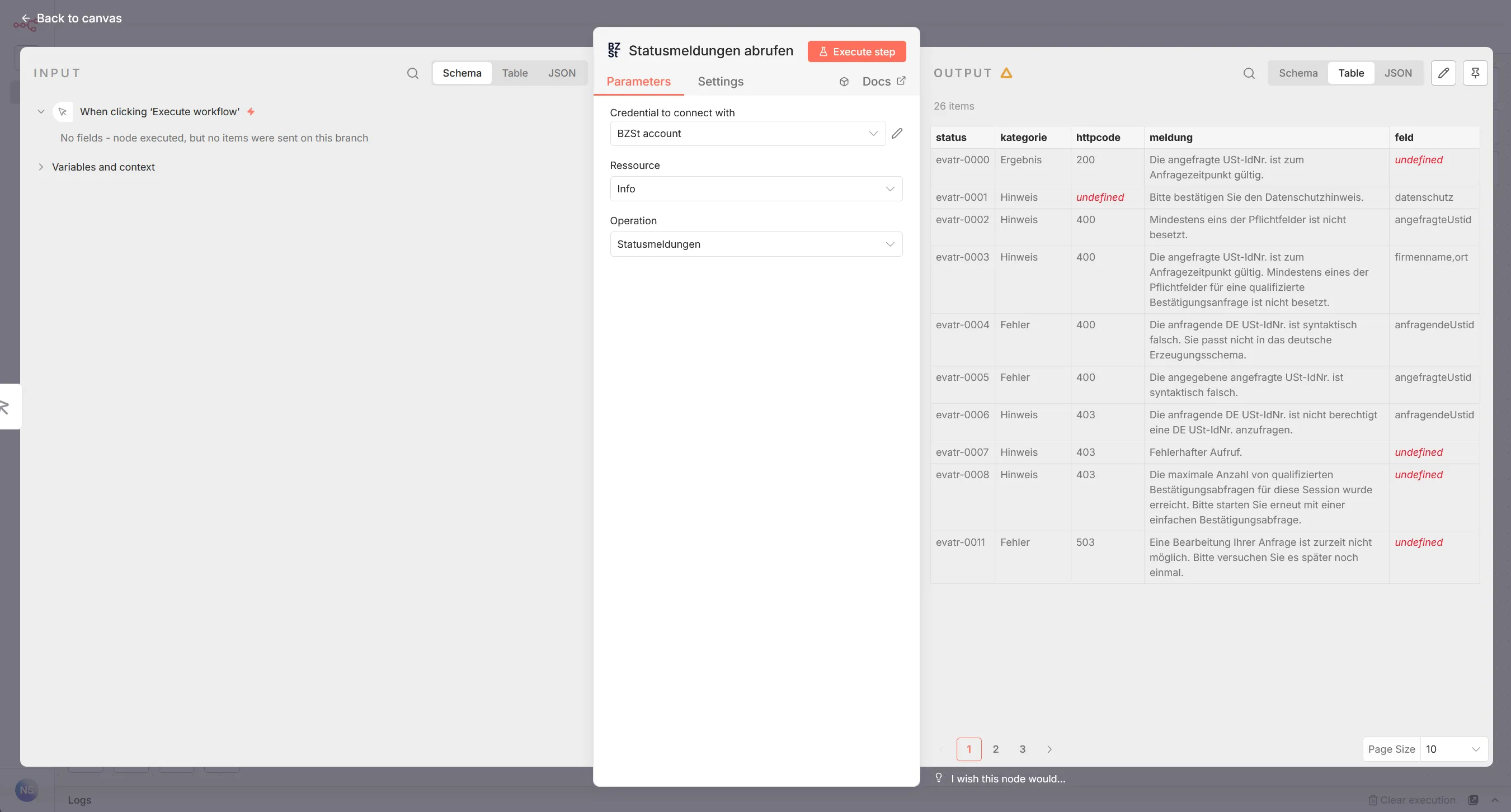1511x812 pixels.
Task: Open the Operation Statusmeldungen dropdown
Action: coord(756,244)
